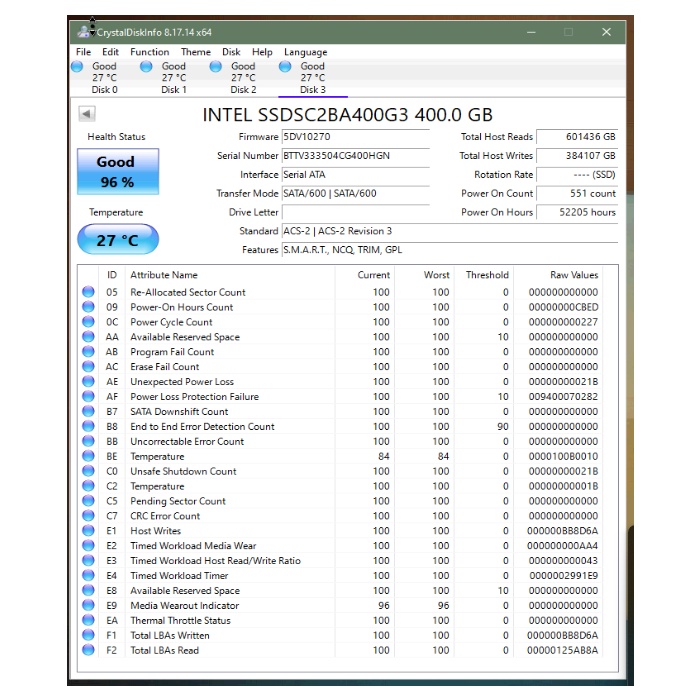Click the Firmware value field
This screenshot has width=700, height=700.
coord(355,137)
